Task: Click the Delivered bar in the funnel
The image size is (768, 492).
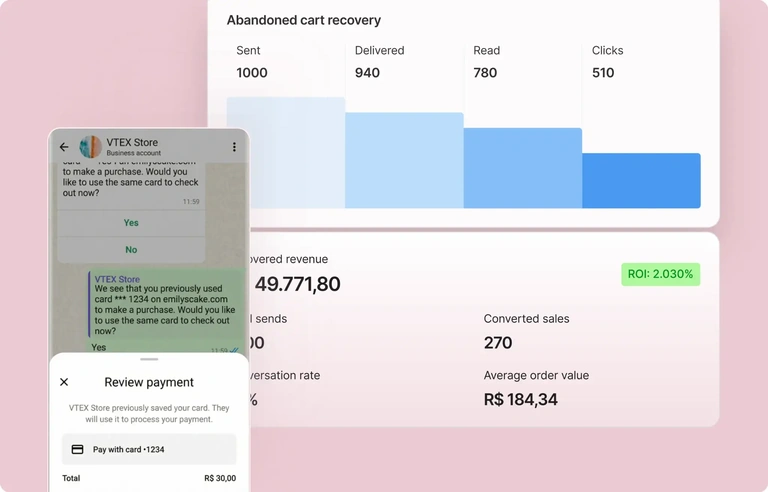Action: click(x=405, y=160)
